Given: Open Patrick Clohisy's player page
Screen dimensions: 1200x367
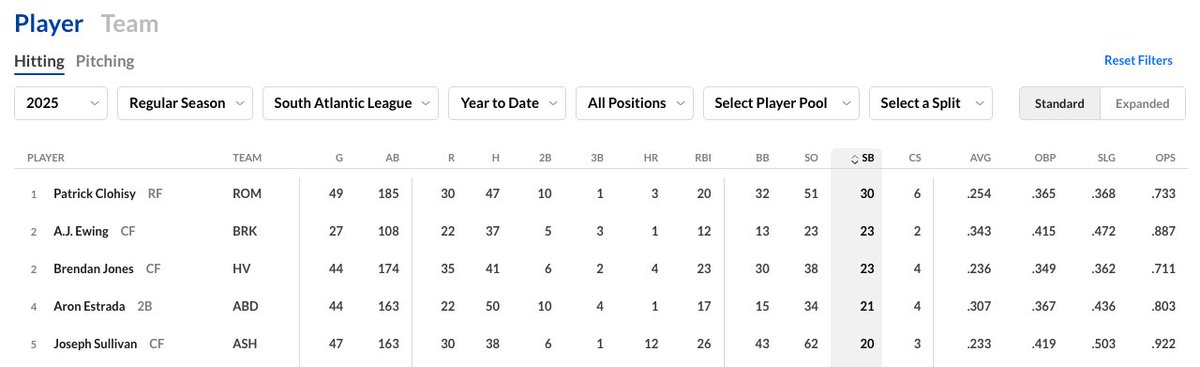Looking at the screenshot, I should coord(96,194).
